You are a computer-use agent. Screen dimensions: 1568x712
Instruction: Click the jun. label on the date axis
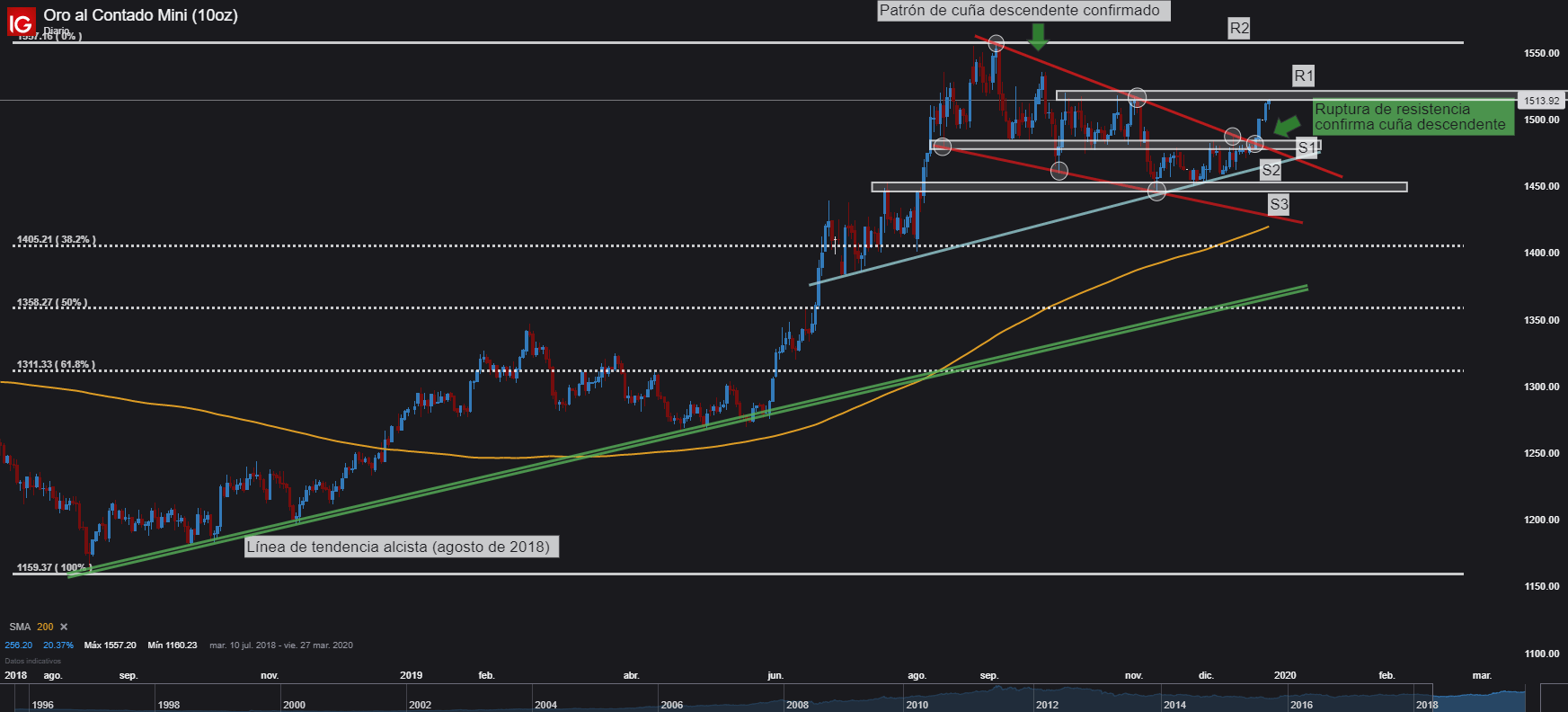775,675
